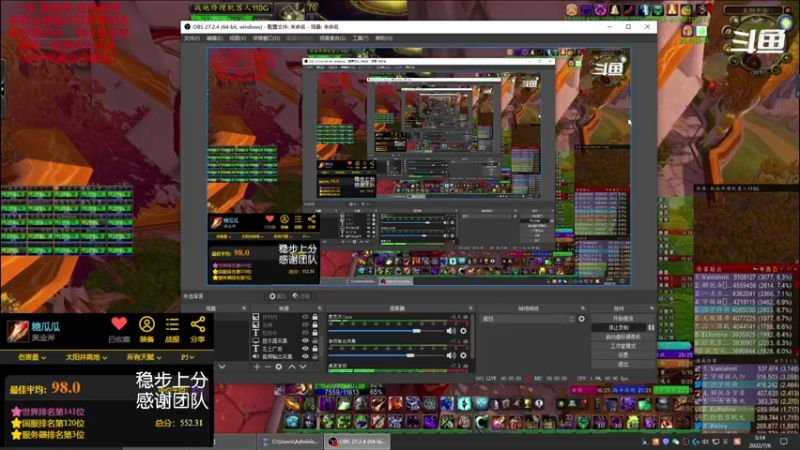800x450 pixels.
Task: Toggle visibility eye for 音频输出采集 source
Action: tap(305, 357)
